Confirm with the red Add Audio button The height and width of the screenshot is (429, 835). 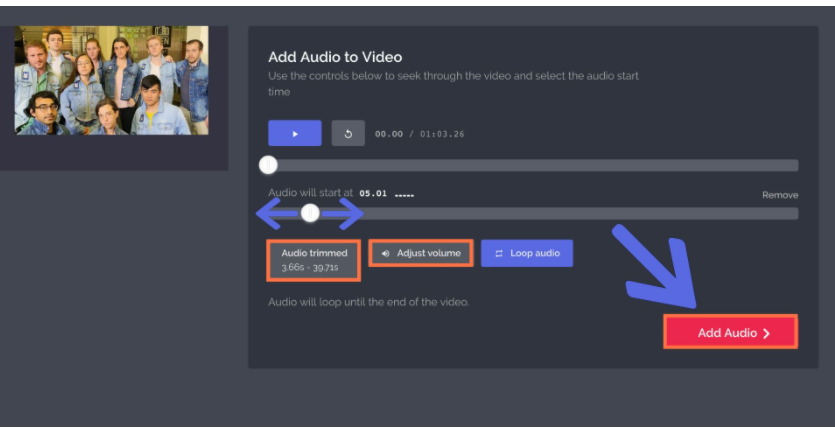point(731,333)
